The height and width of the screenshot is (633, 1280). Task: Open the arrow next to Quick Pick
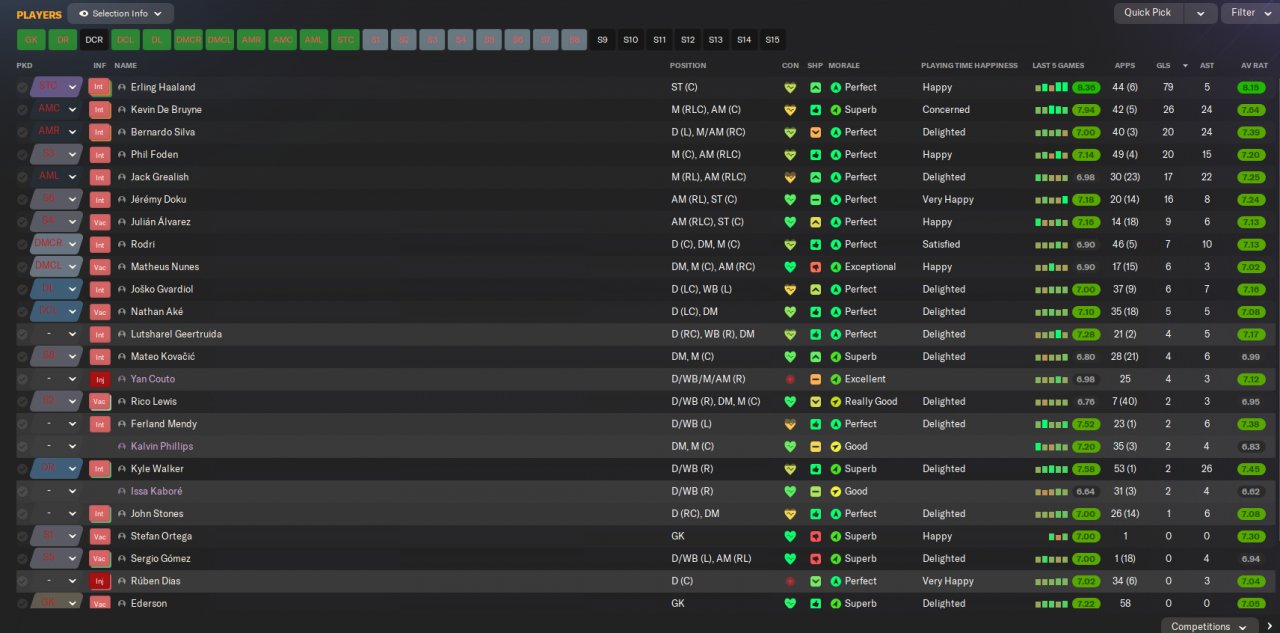[1201, 13]
